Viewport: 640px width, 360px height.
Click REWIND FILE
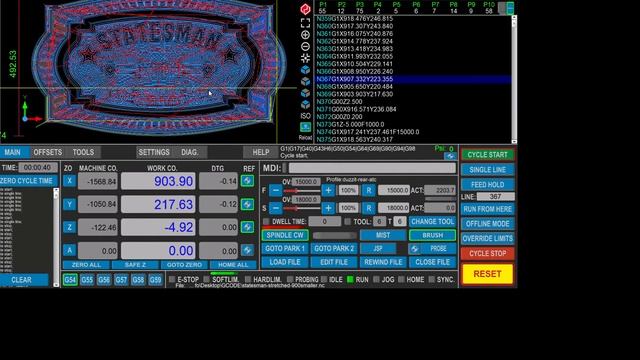pos(383,262)
